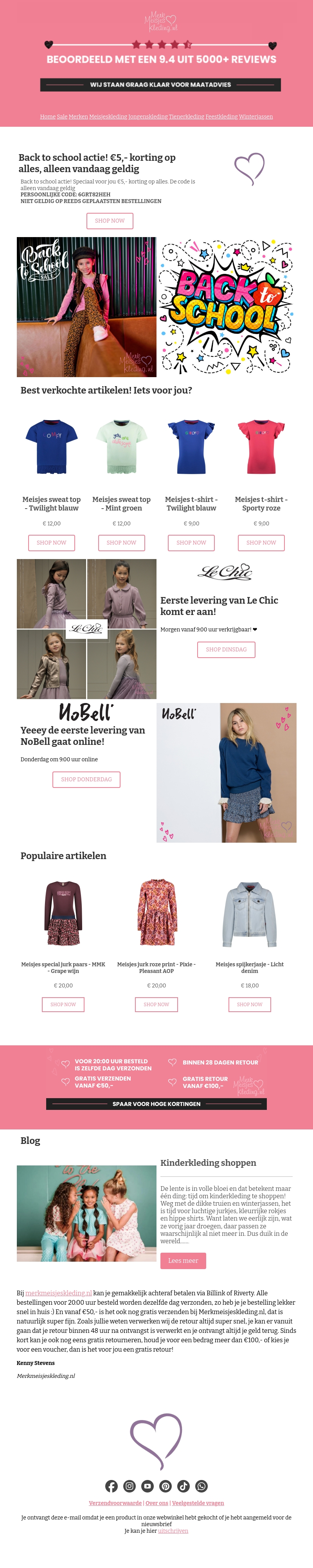Open the Facebook social icon
Screen dimensions: 313x1568
pos(112,1486)
